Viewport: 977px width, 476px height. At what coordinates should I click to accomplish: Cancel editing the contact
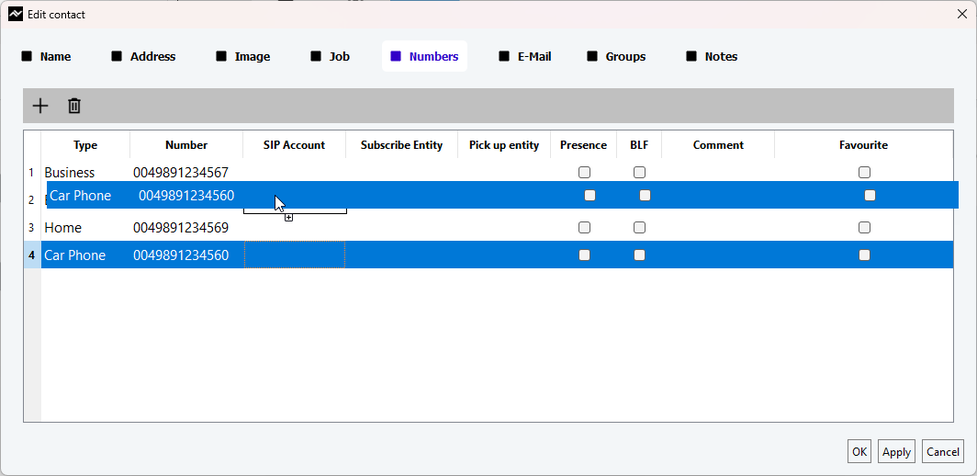[943, 452]
